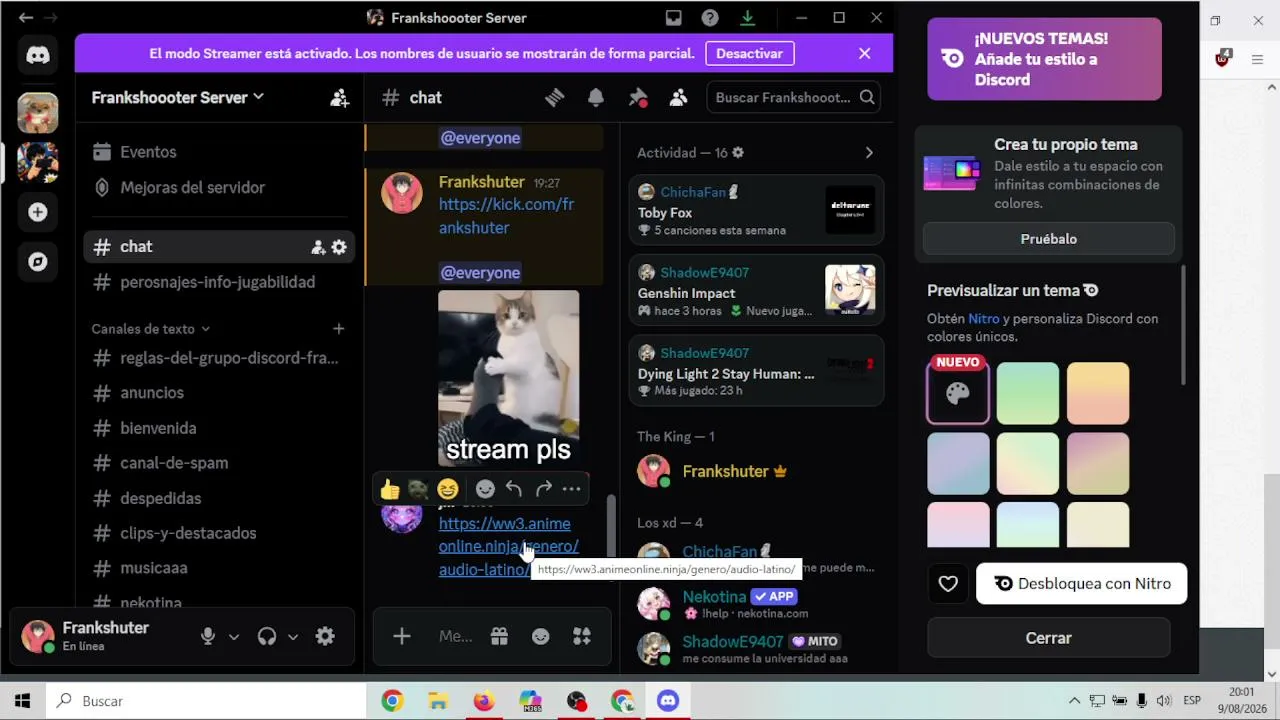Favorite theme with heart button
Viewport: 1280px width, 720px height.
948,584
